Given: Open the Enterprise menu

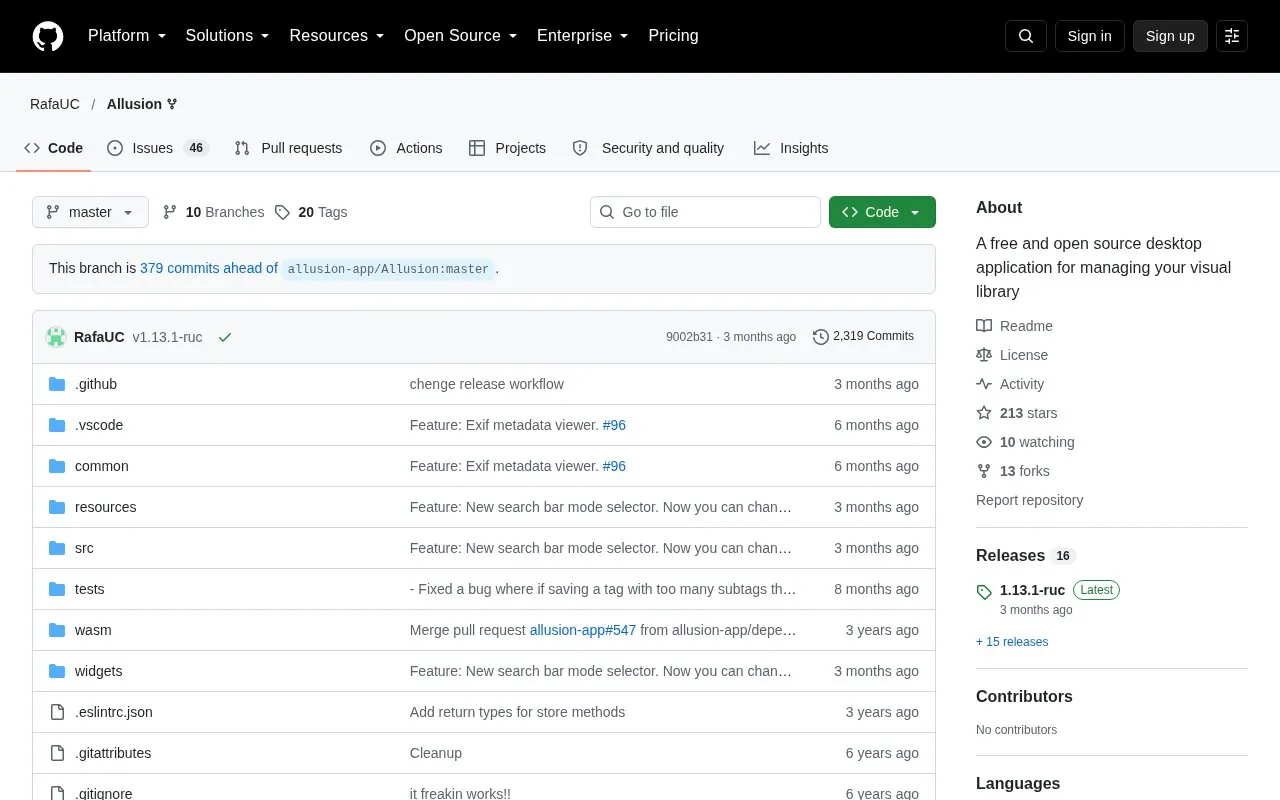Looking at the screenshot, I should [583, 36].
